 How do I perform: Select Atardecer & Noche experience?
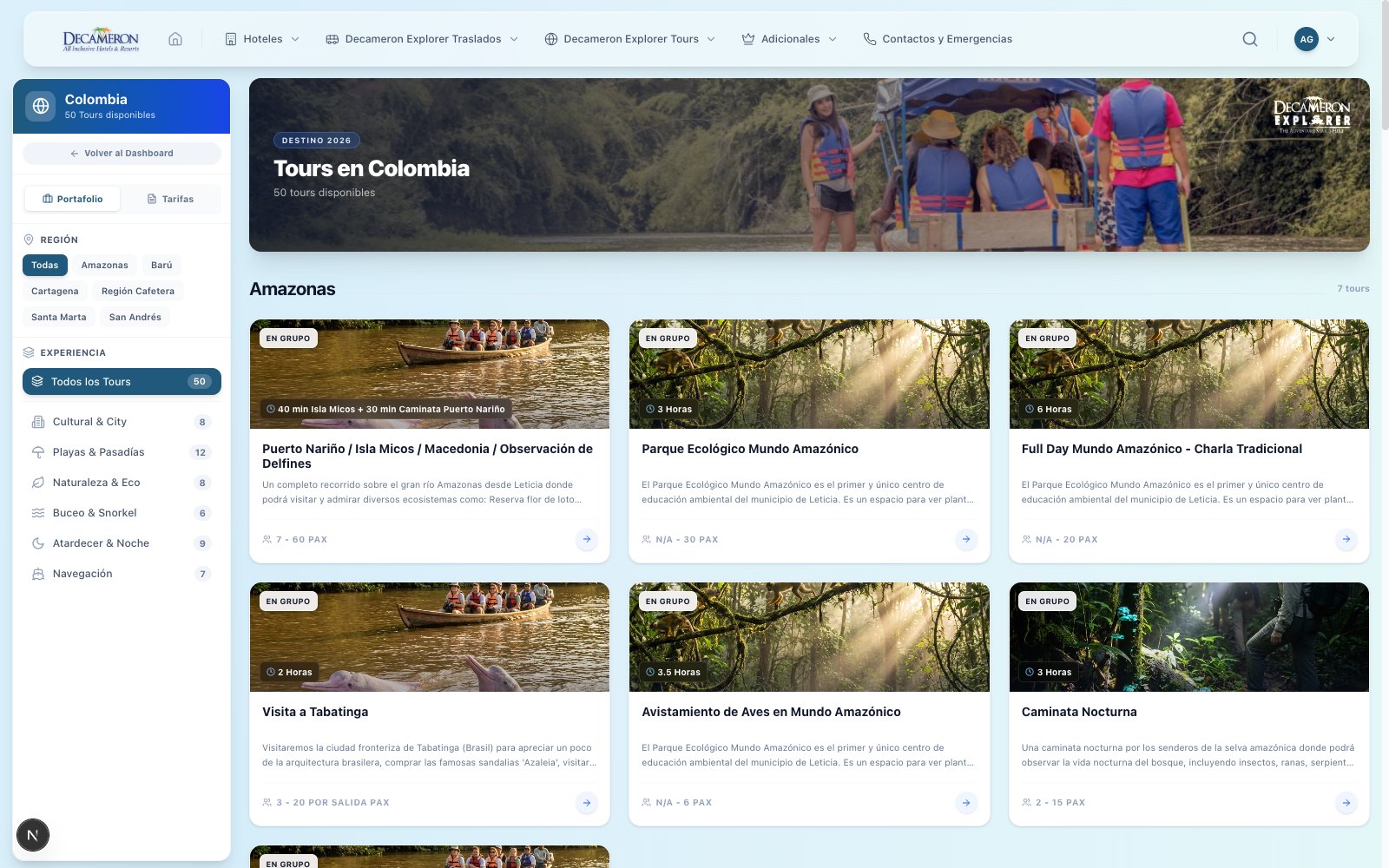[x=122, y=543]
